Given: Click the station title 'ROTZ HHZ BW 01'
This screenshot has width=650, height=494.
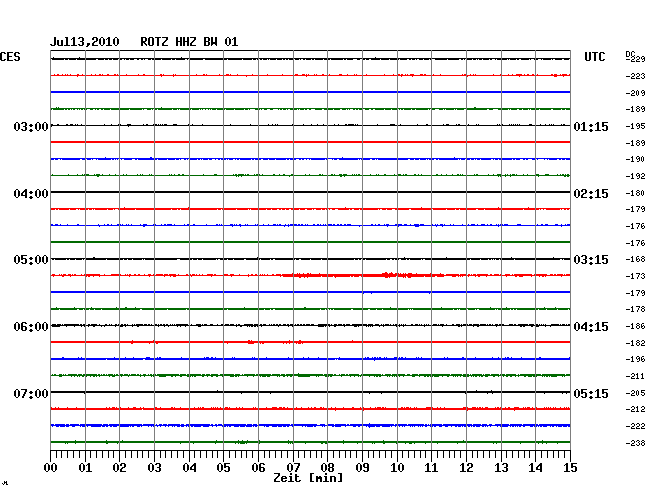Looking at the screenshot, I should click(189, 42).
